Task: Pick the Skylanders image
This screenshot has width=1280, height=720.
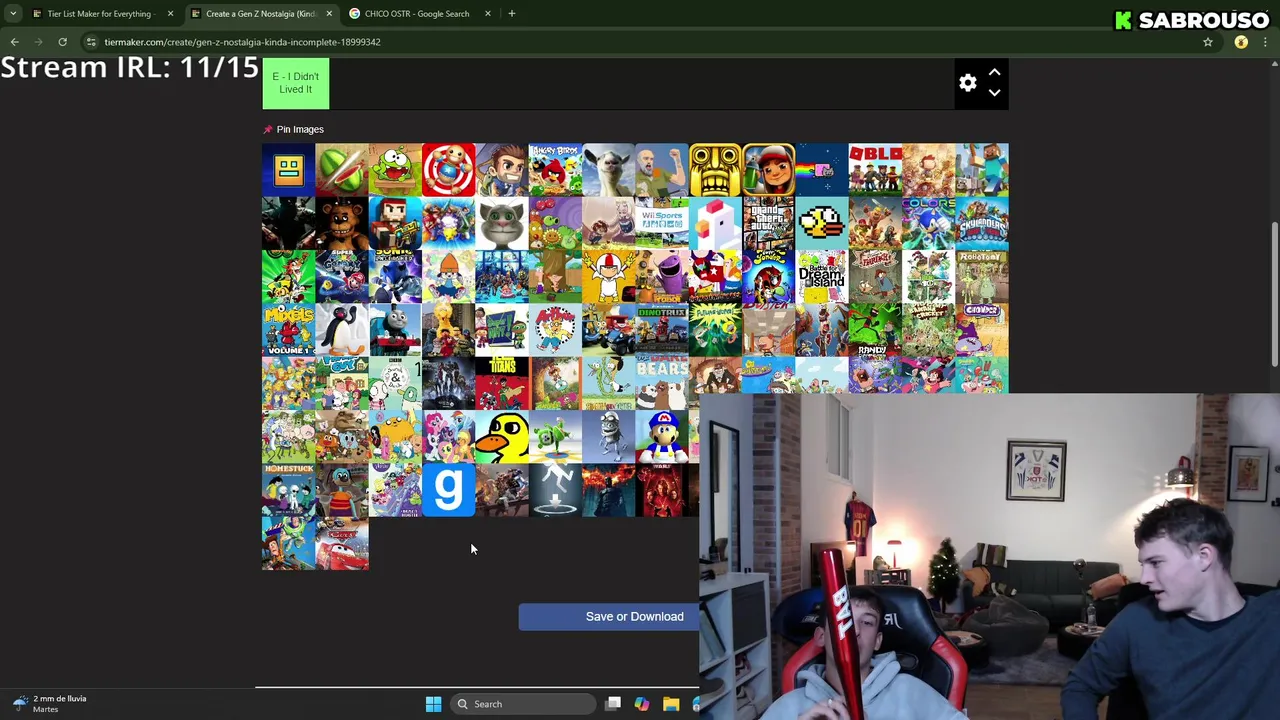Action: (981, 223)
